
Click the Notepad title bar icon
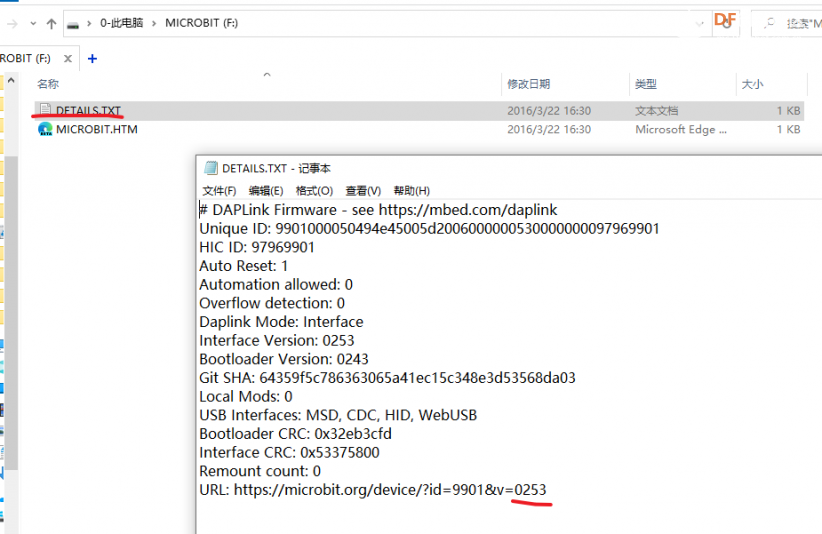[x=211, y=168]
